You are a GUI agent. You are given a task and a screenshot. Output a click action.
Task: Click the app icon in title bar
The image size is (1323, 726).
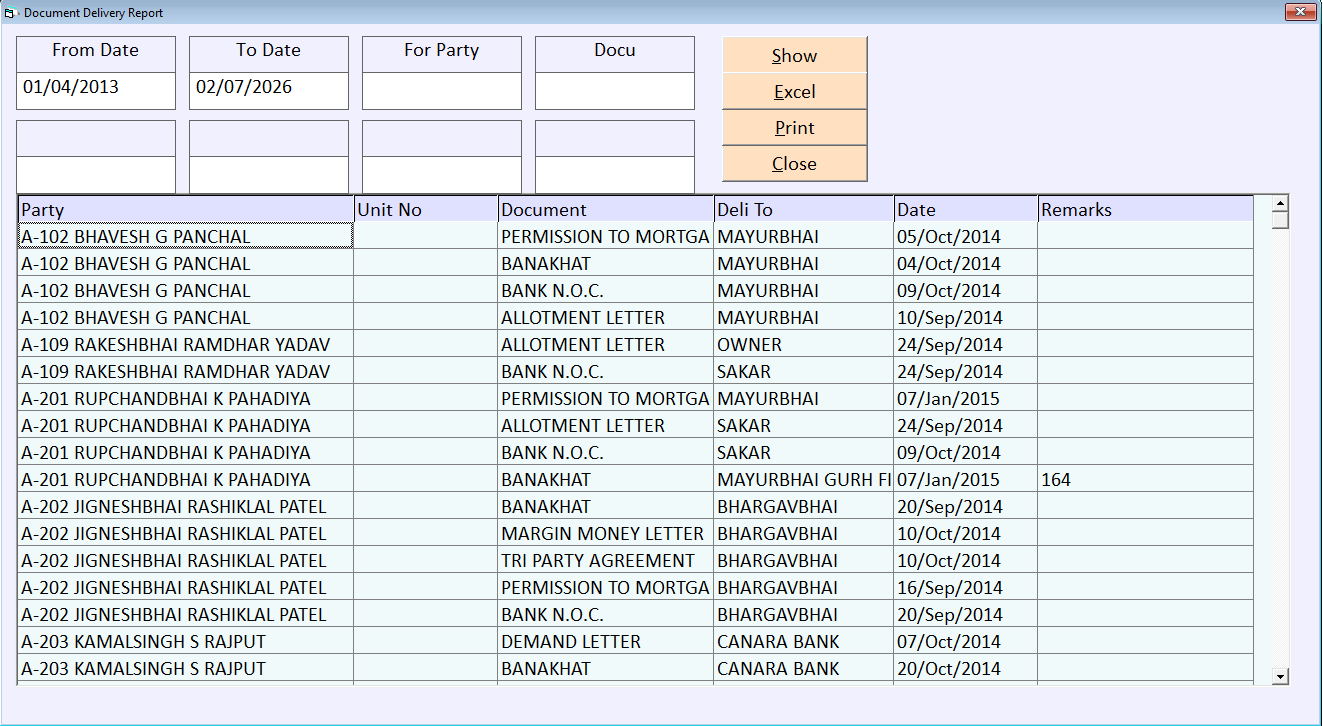pyautogui.click(x=11, y=13)
